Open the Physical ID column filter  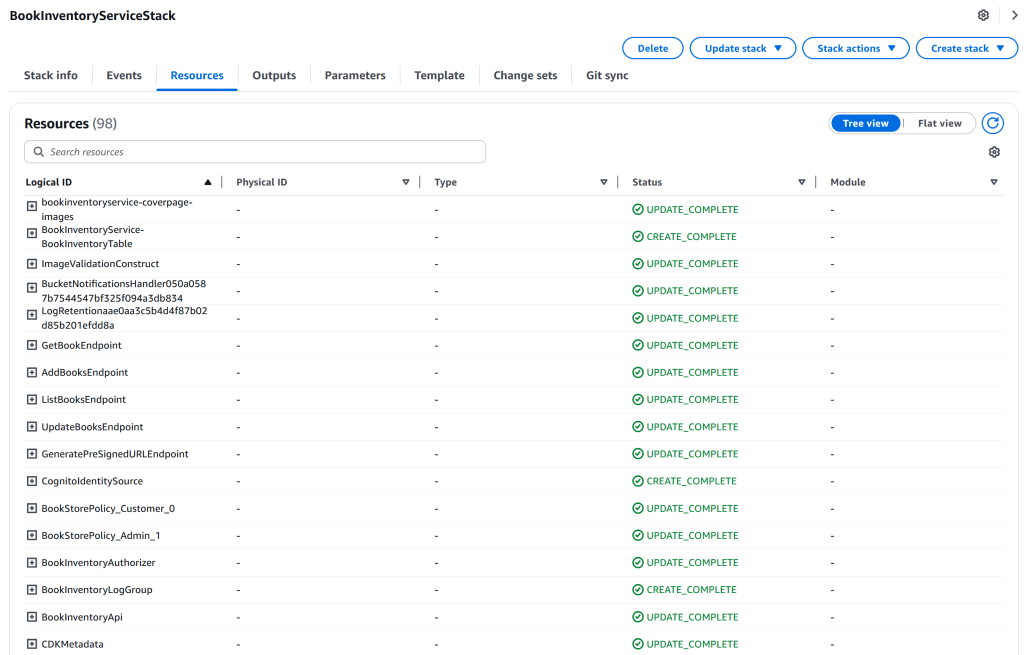click(x=406, y=182)
